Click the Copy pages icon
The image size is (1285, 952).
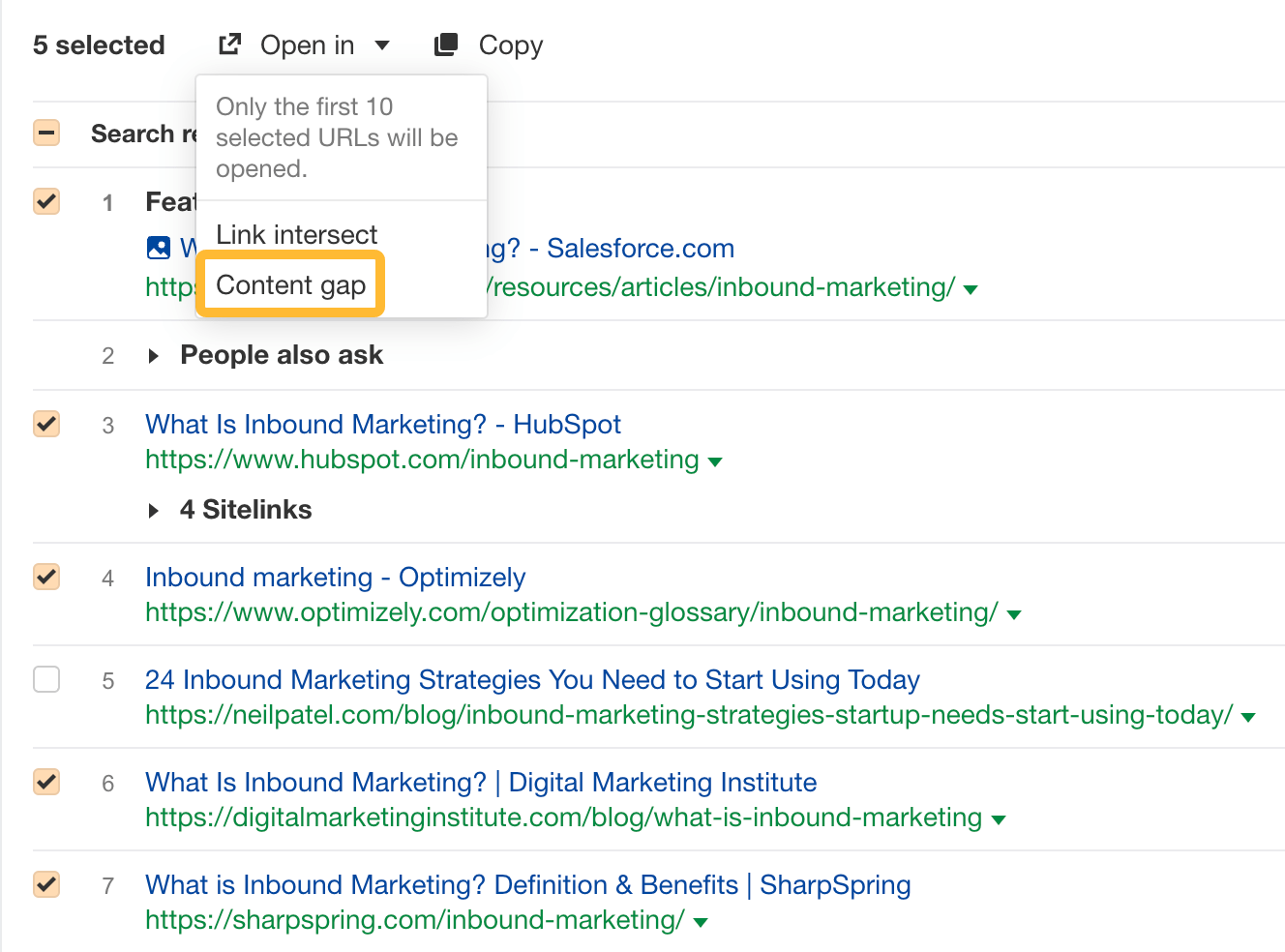446,44
